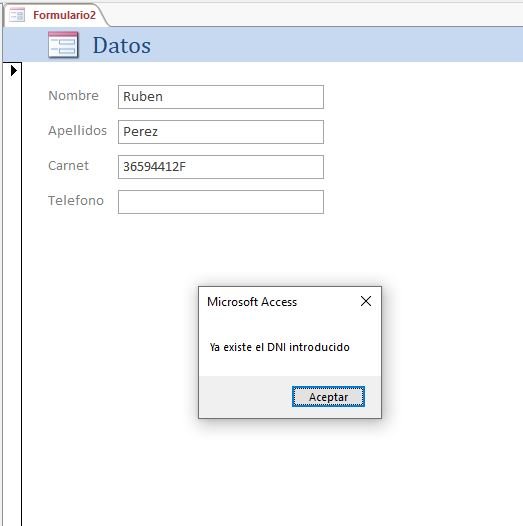Screen dimensions: 523x526
Task: Close the Microsoft Access message box
Action: point(366,301)
